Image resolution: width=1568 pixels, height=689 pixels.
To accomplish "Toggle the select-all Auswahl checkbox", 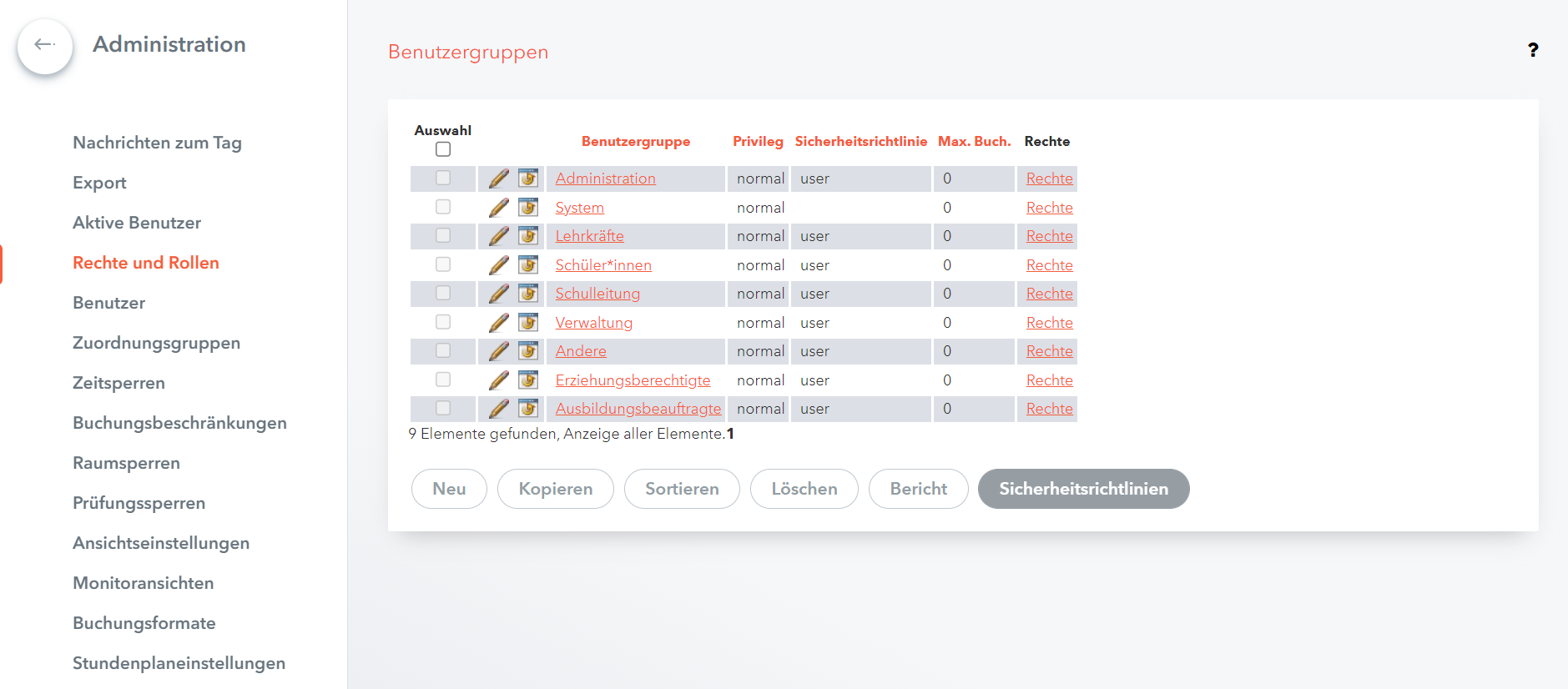I will pyautogui.click(x=443, y=149).
